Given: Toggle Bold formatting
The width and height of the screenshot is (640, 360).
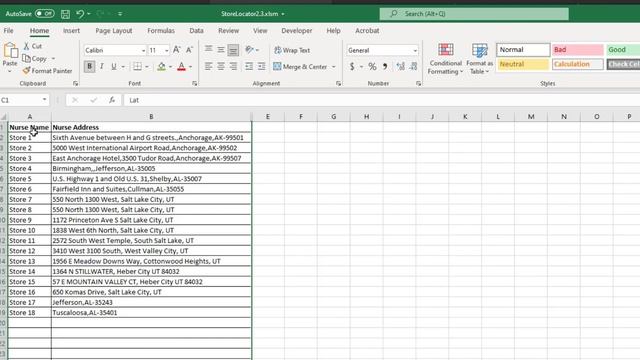Looking at the screenshot, I should point(89,66).
